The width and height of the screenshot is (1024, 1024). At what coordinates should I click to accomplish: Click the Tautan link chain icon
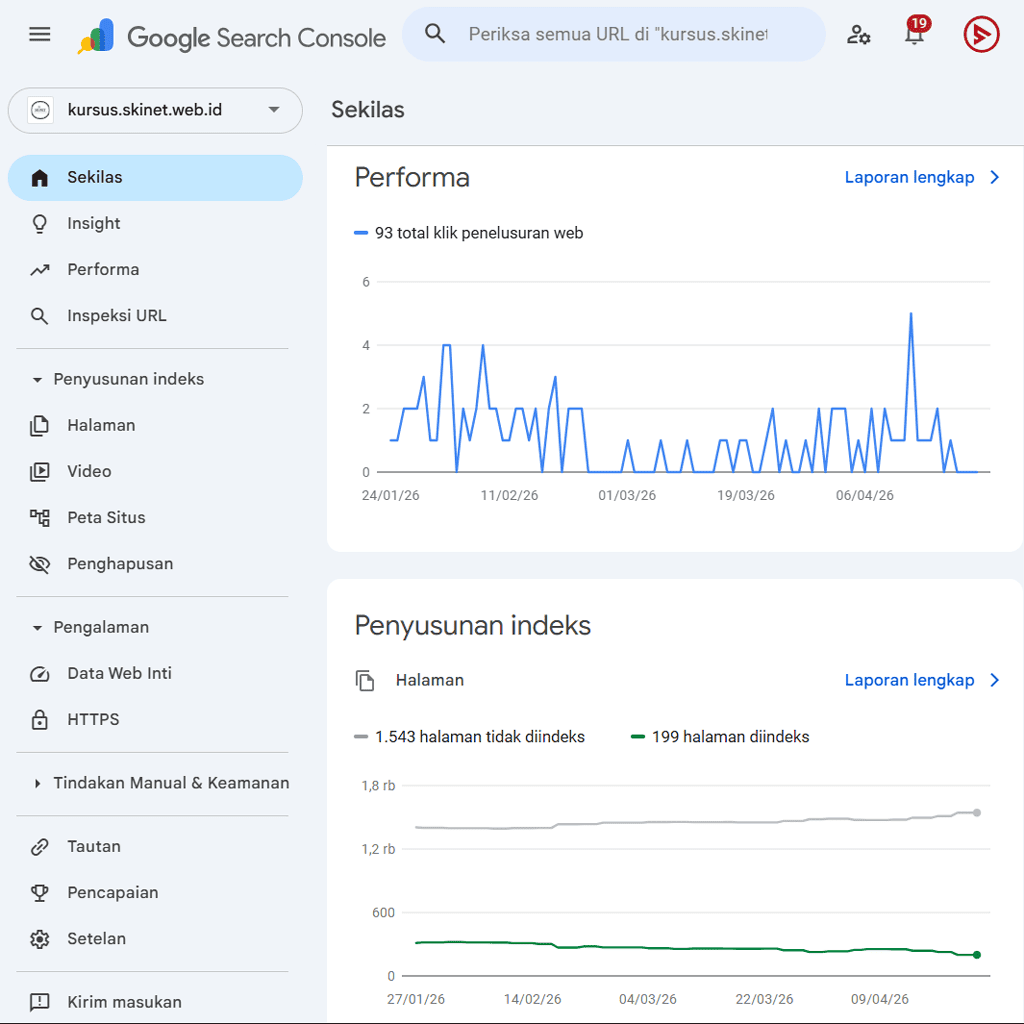[x=40, y=847]
